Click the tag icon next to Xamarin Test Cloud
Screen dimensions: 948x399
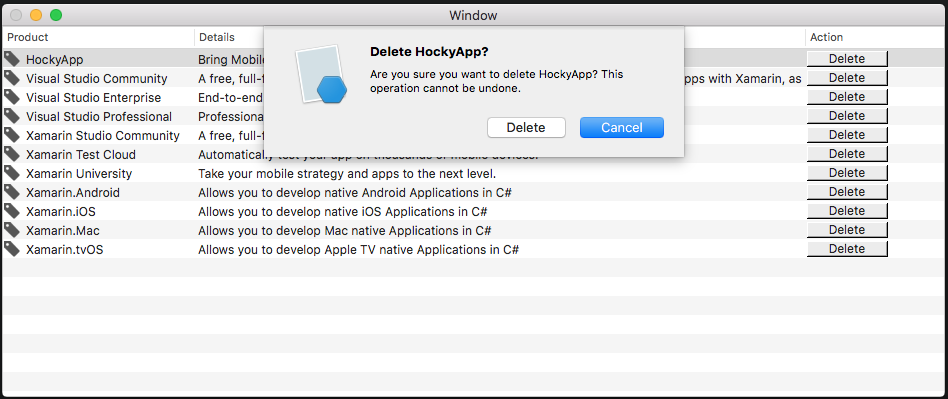[12, 154]
